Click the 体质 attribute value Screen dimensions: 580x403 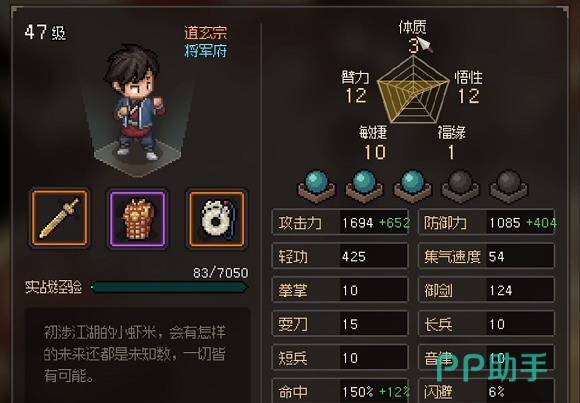point(414,46)
